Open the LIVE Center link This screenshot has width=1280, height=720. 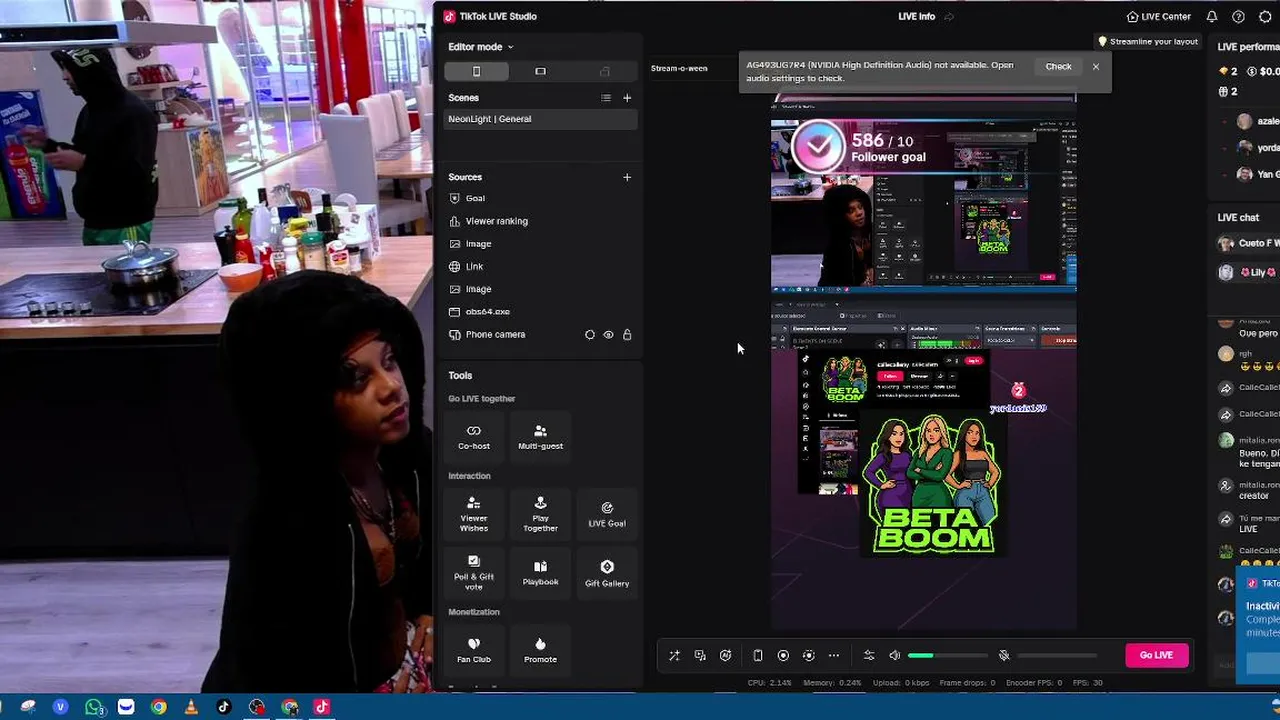[x=1158, y=16]
